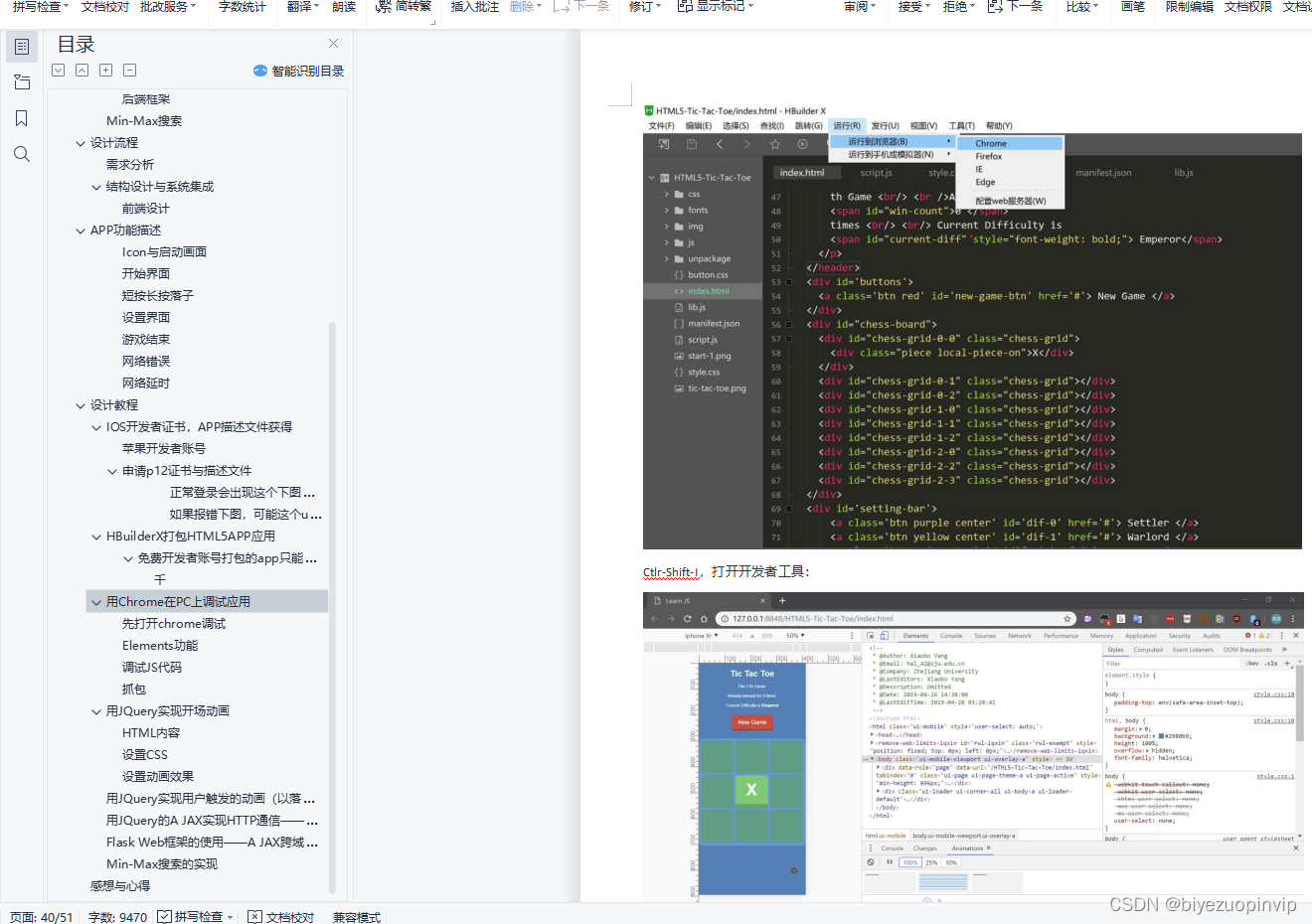The image size is (1312, 924).
Task: Jump to 设置动画效果 heading
Action: pos(158,777)
